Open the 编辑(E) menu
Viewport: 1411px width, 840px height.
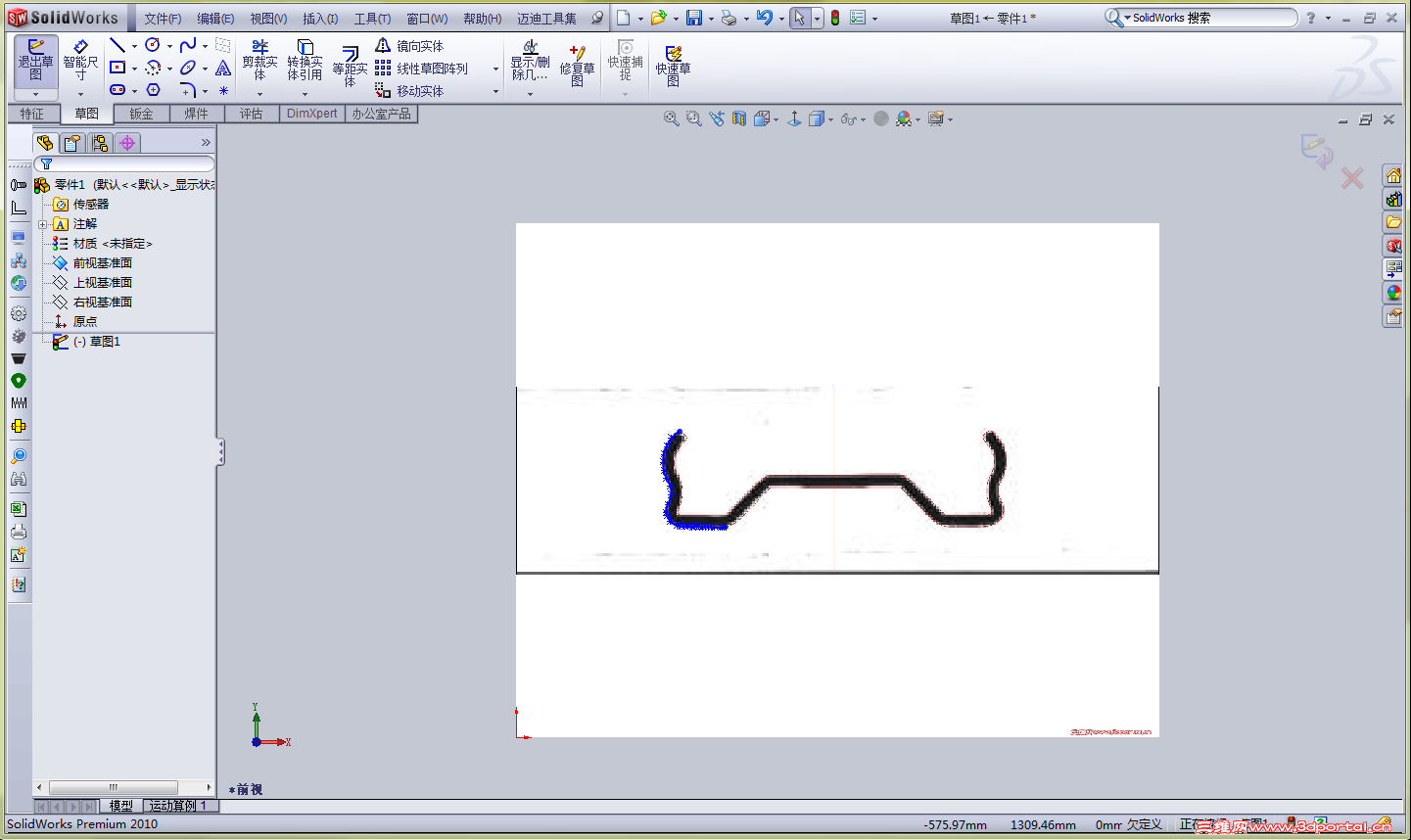(215, 19)
